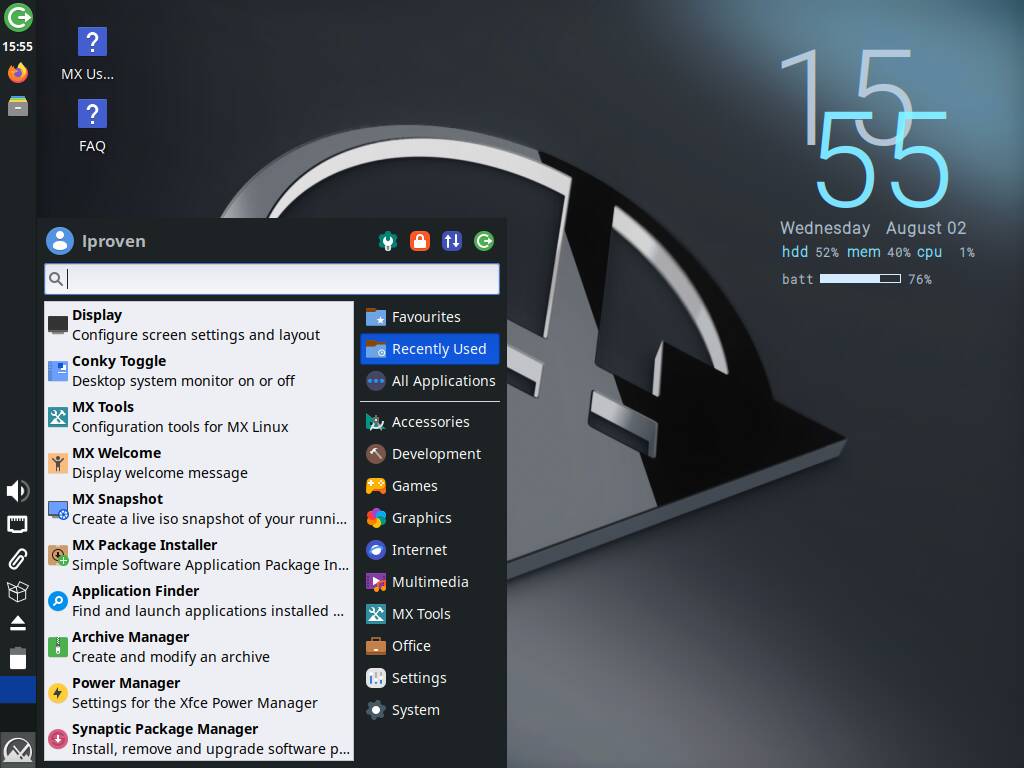Open the MX Tools category

[x=430, y=614]
